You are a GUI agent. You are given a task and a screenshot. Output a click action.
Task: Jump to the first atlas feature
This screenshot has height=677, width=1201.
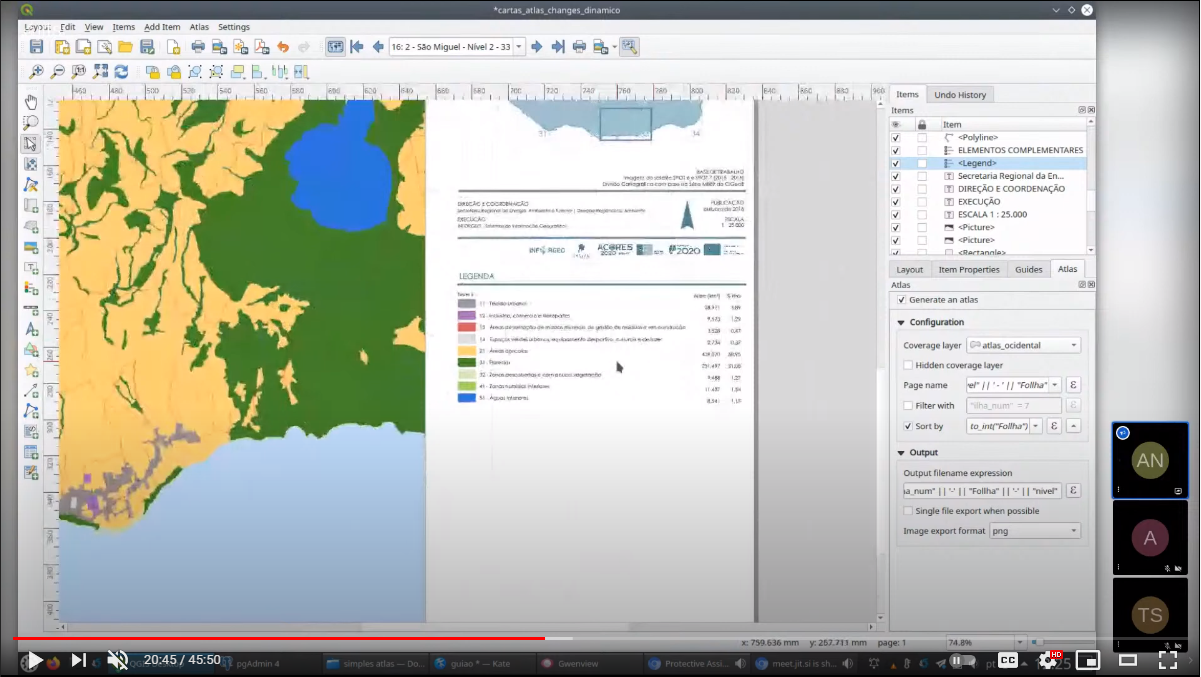pos(356,46)
